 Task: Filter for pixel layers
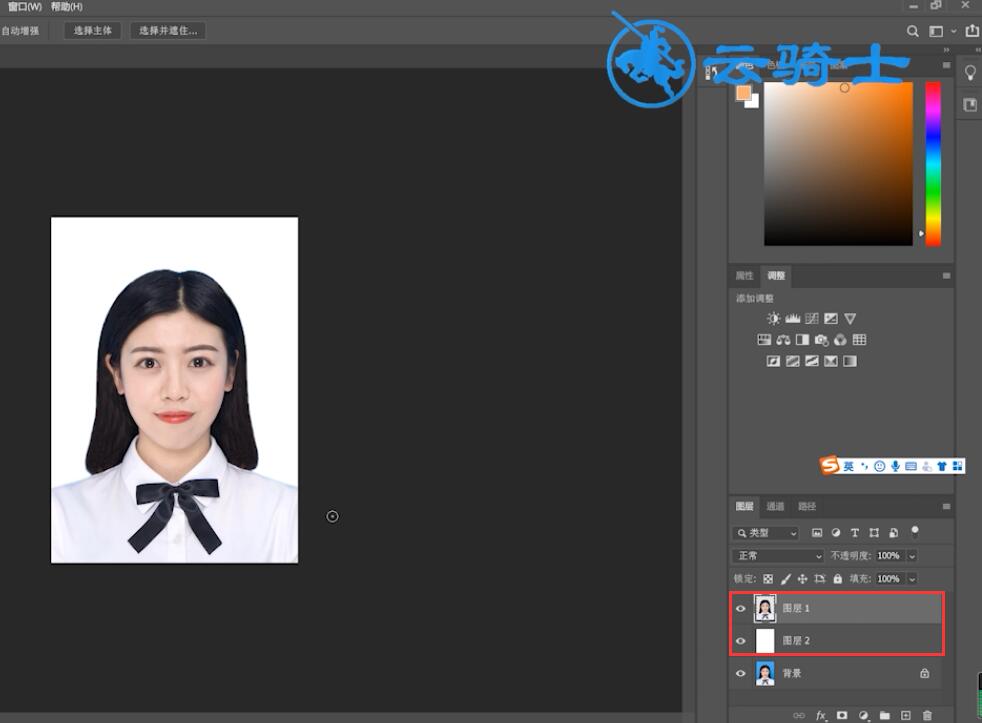click(817, 533)
